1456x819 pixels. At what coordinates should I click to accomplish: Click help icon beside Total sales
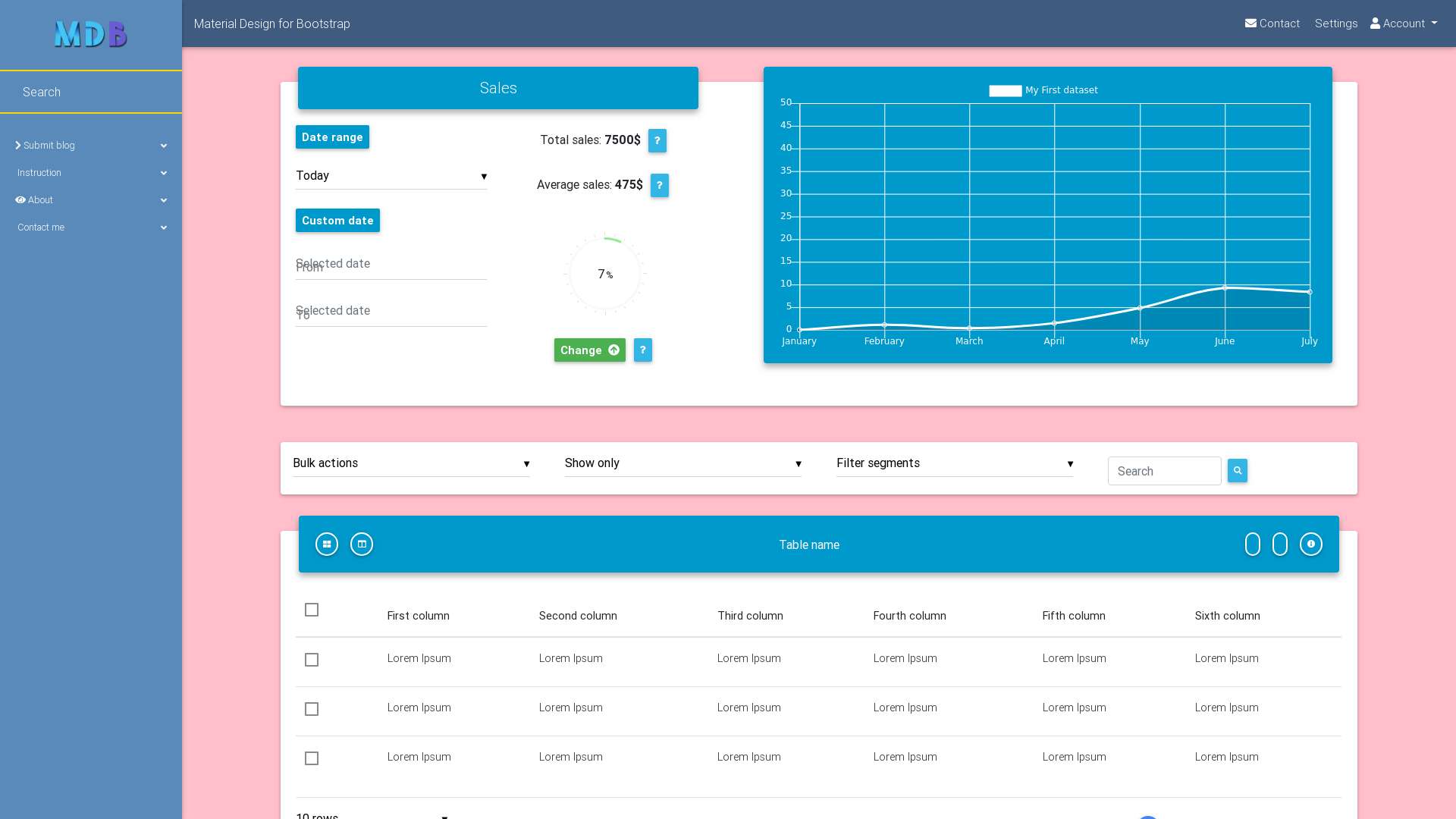coord(657,141)
